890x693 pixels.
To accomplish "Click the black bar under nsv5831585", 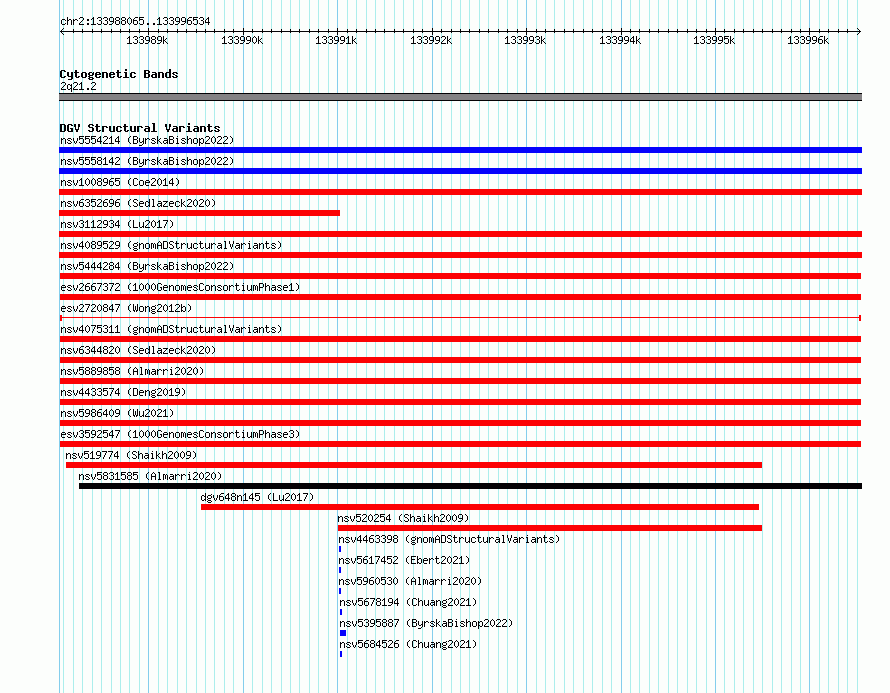I will (471, 486).
